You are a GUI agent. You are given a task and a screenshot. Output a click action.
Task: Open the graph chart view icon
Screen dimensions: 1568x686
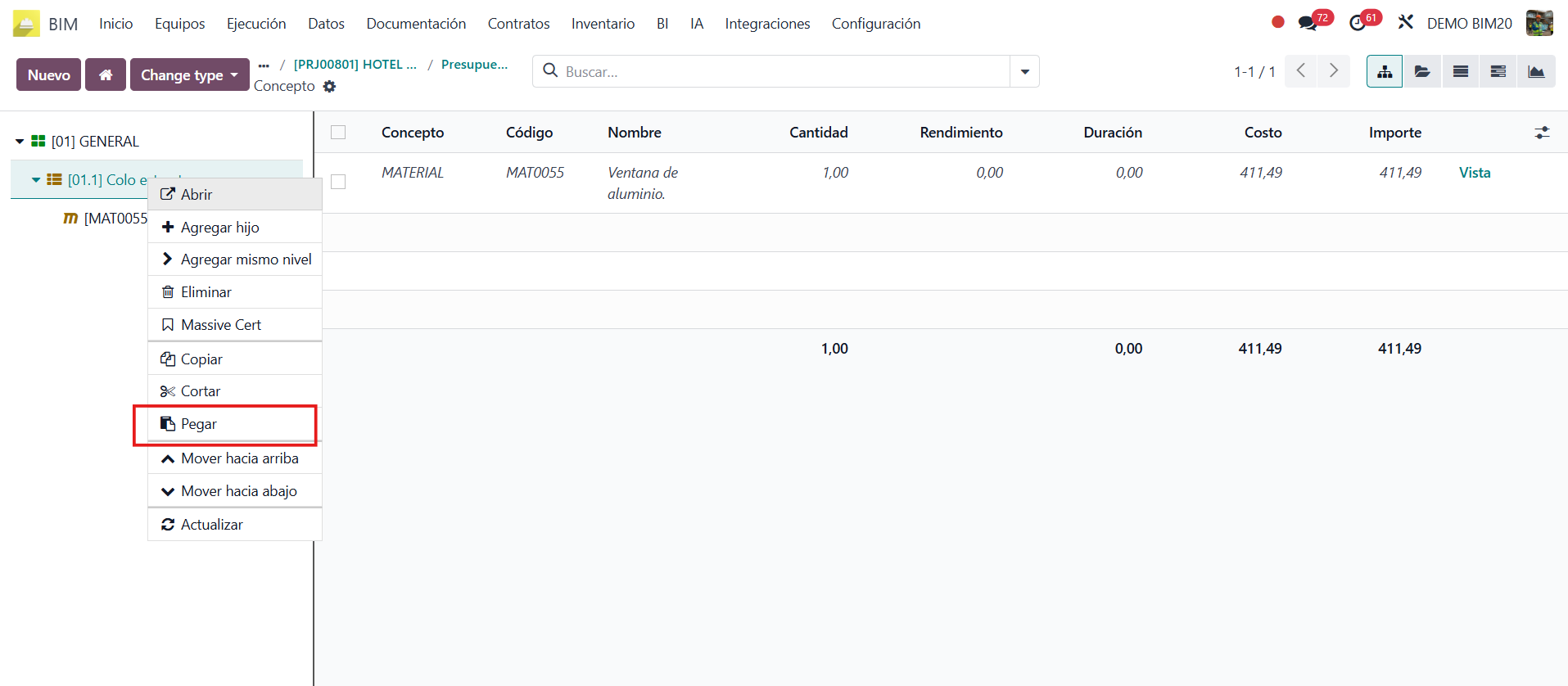coord(1536,72)
